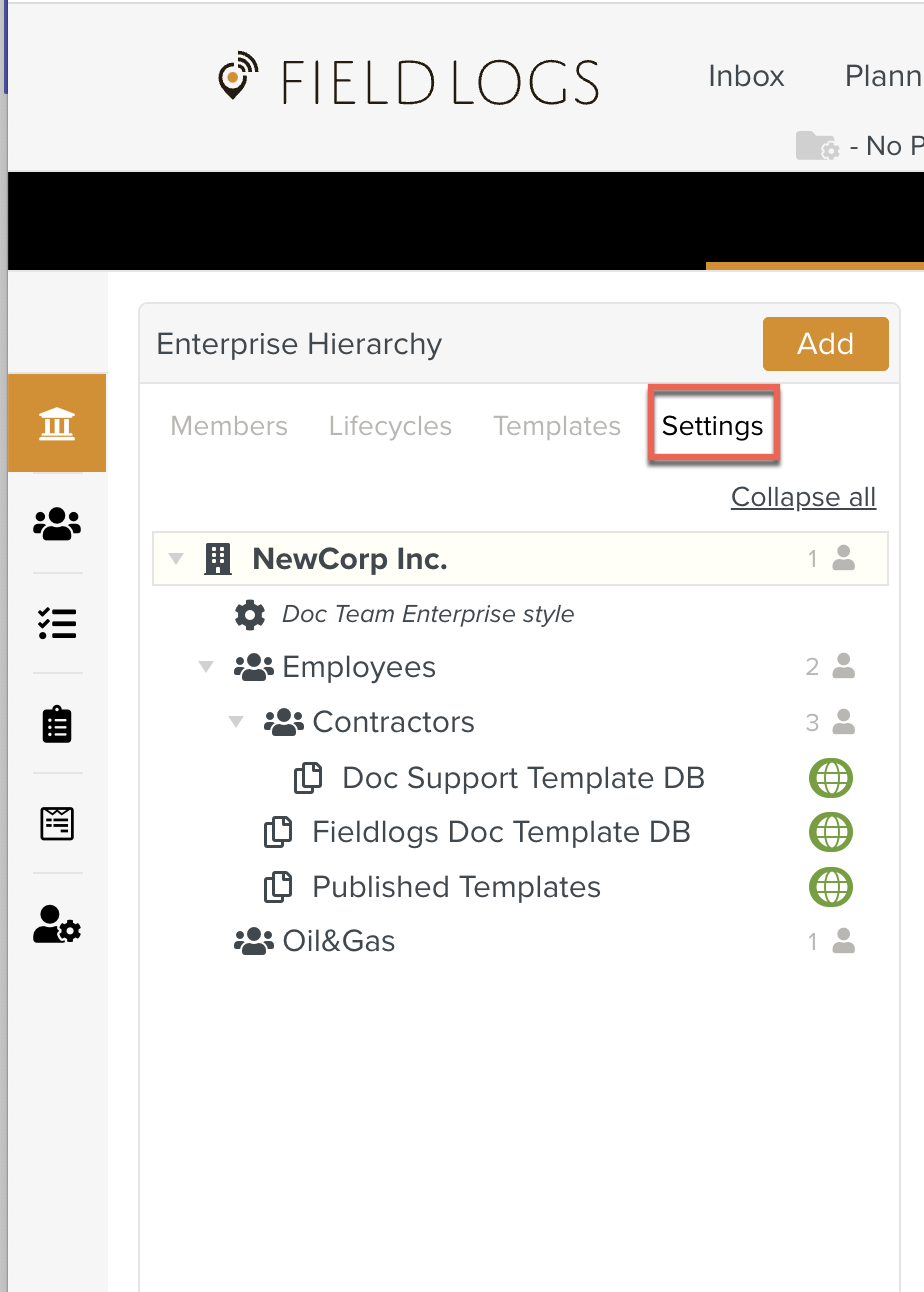Image resolution: width=924 pixels, height=1292 pixels.
Task: Select the Oil&Gas group
Action: point(338,941)
